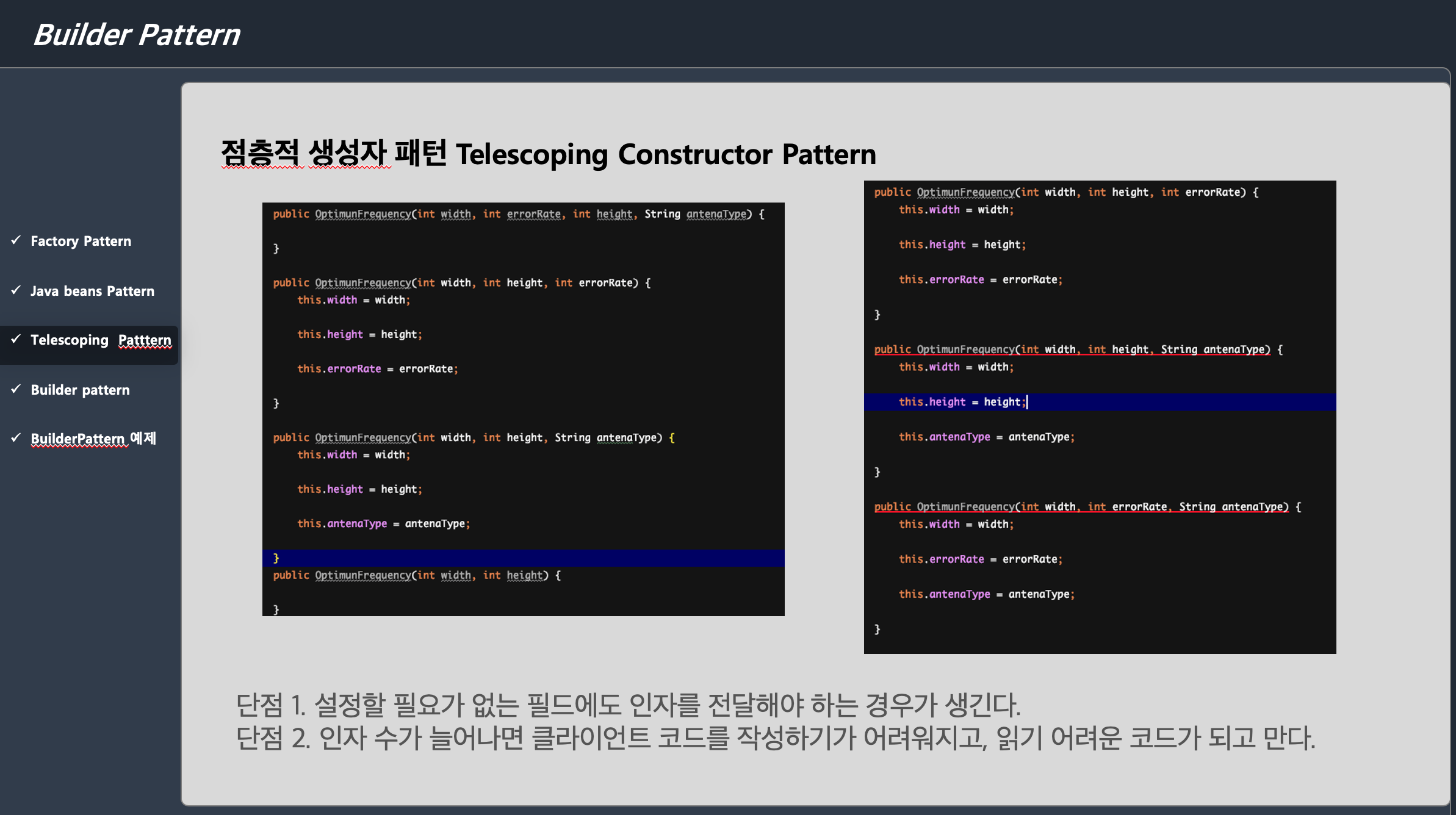Click the four-parameter OptimunFrequency constructor in left code
This screenshot has height=815, width=1456.
pyautogui.click(x=518, y=214)
